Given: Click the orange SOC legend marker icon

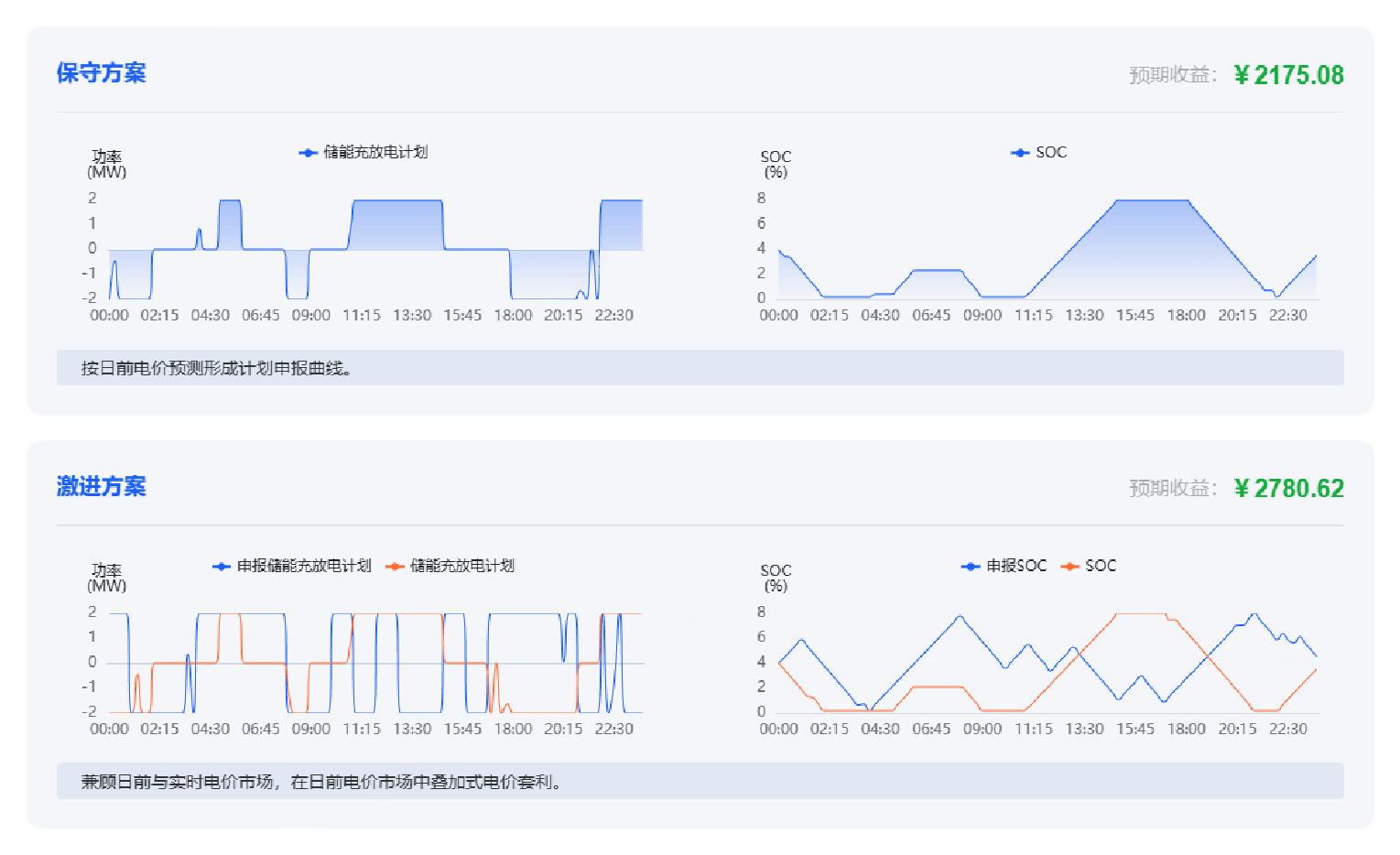Looking at the screenshot, I should (x=1069, y=566).
